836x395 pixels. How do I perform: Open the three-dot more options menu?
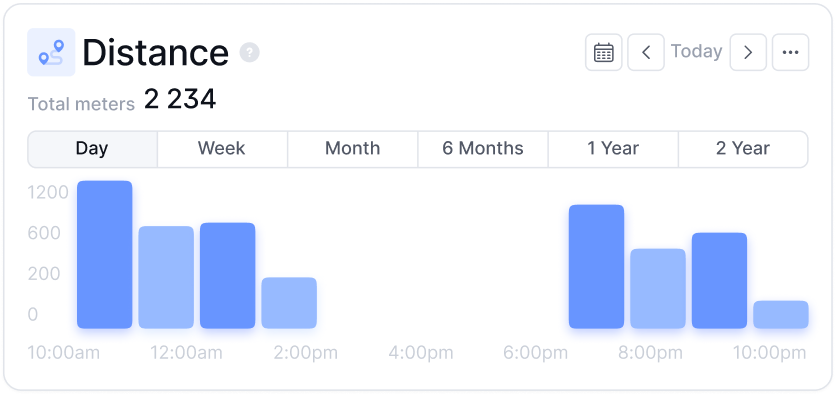(790, 52)
